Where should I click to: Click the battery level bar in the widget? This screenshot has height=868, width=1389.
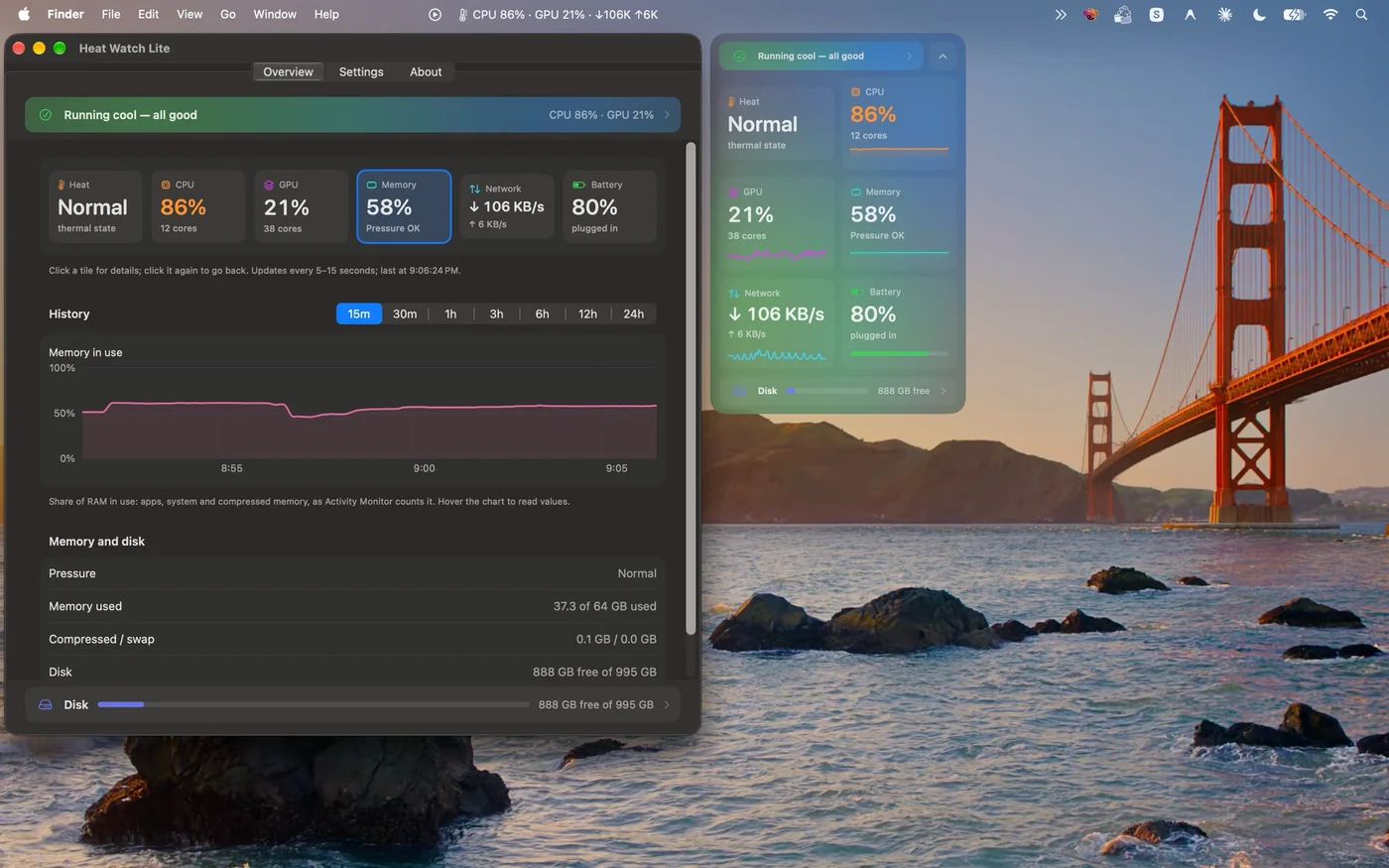pos(899,353)
